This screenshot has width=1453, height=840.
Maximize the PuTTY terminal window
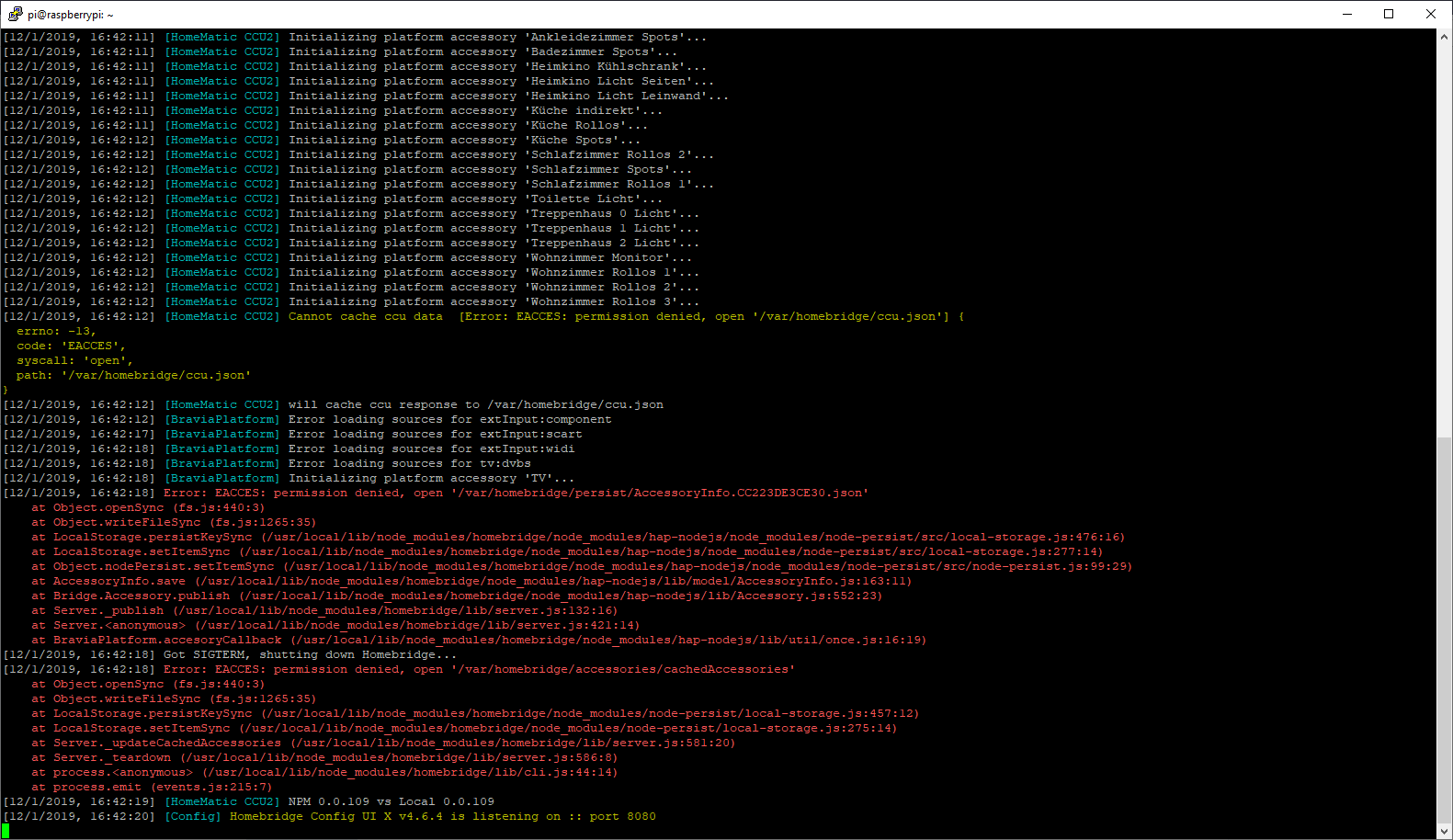(1389, 14)
